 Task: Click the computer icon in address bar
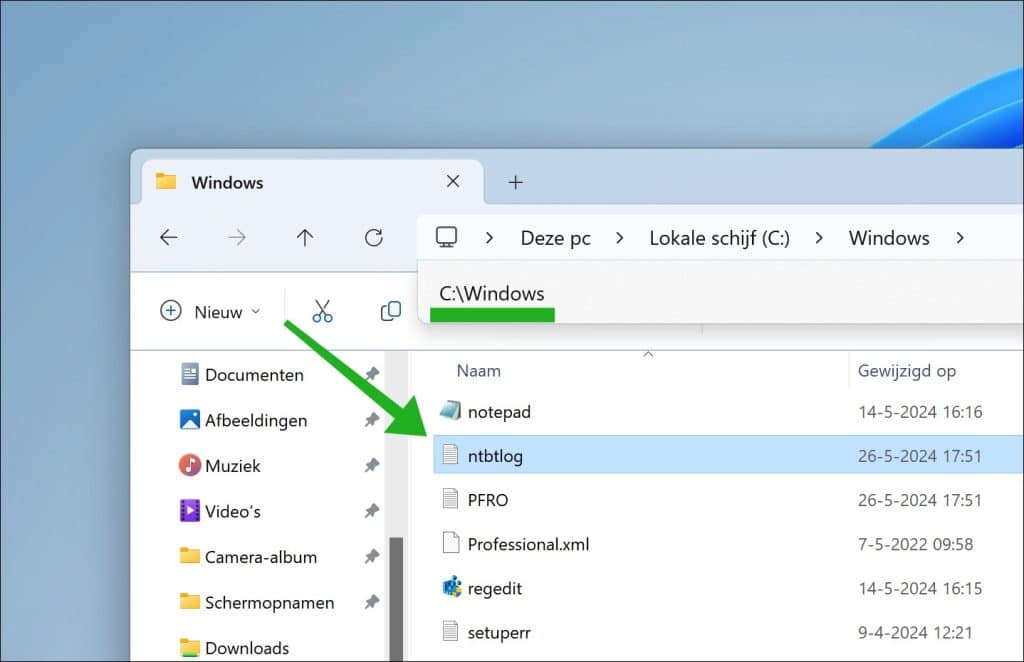pyautogui.click(x=447, y=237)
